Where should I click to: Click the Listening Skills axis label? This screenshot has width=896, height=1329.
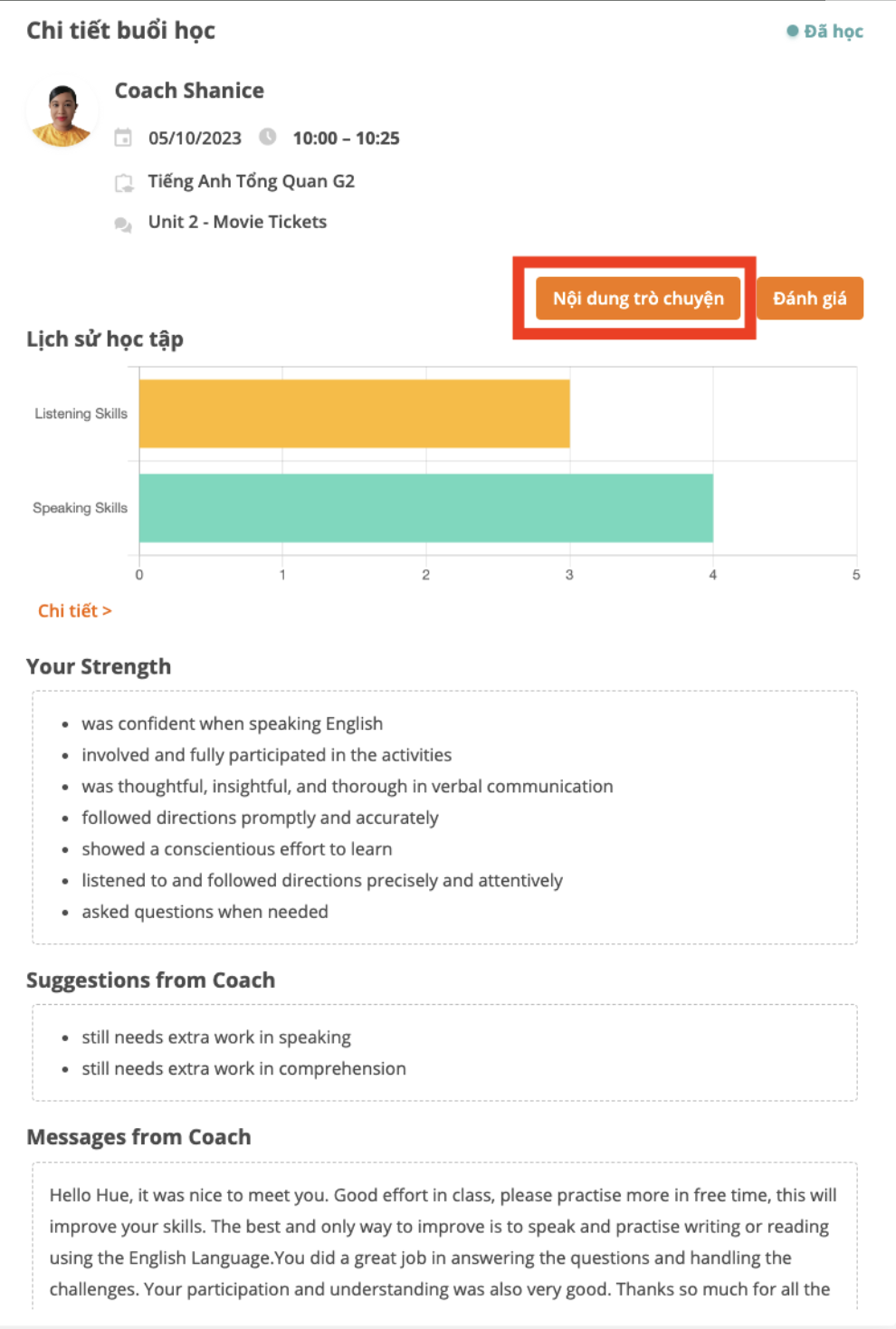(x=81, y=414)
